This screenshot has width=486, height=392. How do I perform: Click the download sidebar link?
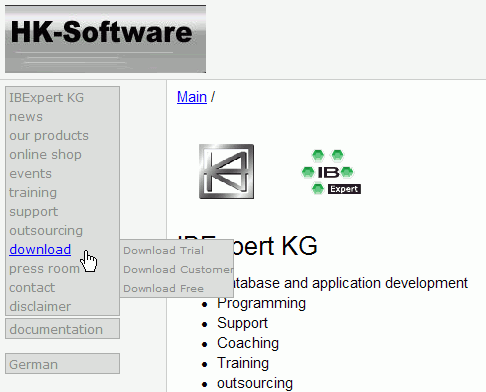[x=40, y=250]
